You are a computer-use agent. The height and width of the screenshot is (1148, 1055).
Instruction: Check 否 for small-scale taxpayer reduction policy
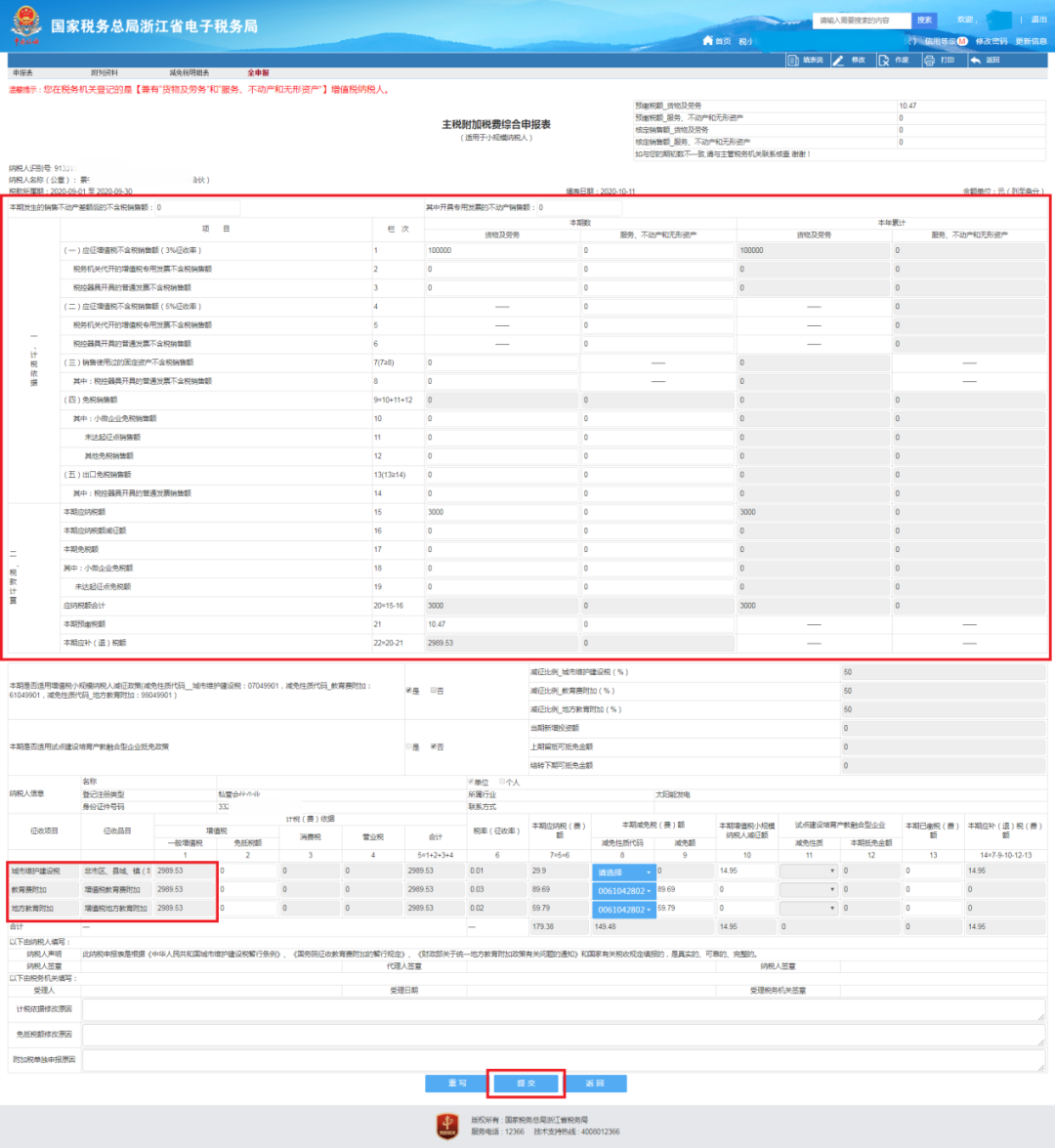point(434,691)
